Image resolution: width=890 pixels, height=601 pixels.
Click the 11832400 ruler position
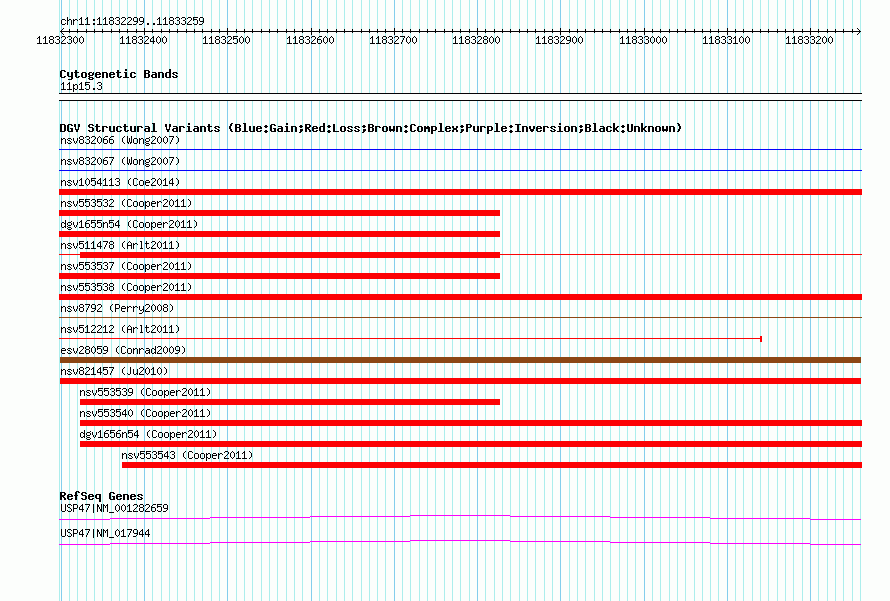pos(143,40)
